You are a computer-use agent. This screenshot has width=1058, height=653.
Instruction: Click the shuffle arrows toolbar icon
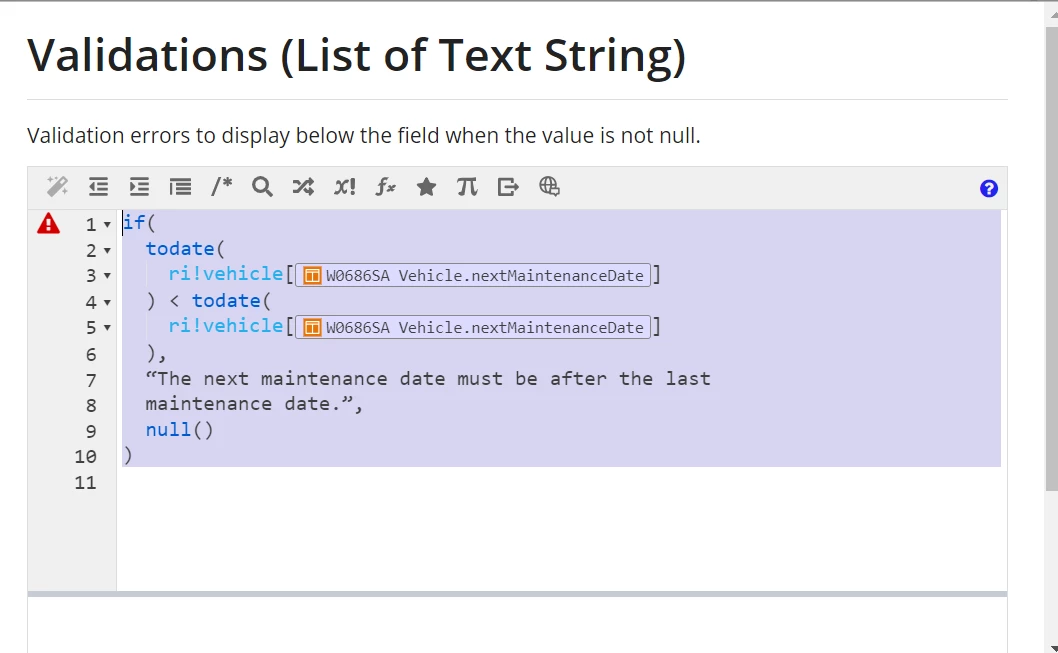tap(303, 186)
